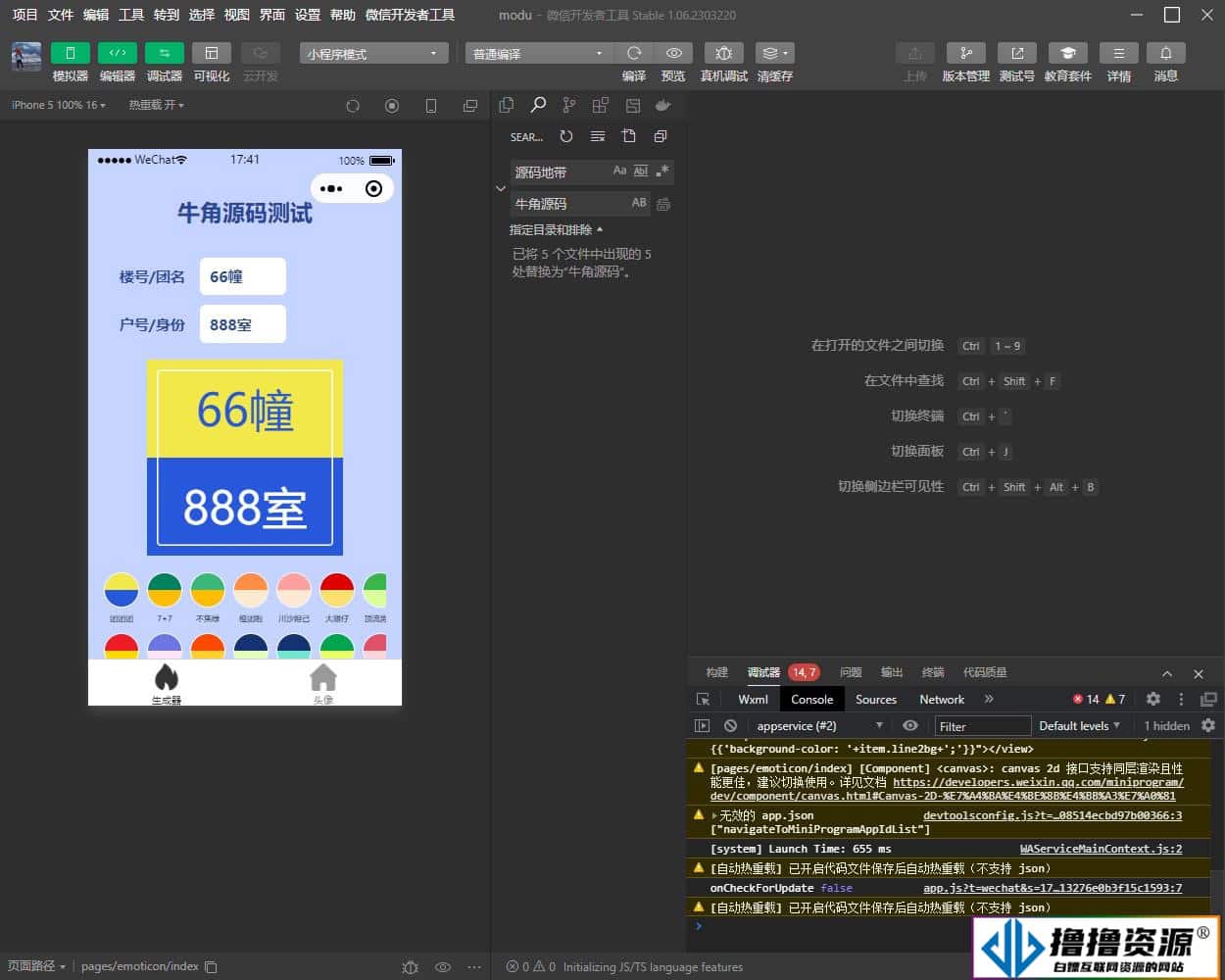Open the file explorer icon in the editor sidebar

tap(507, 105)
